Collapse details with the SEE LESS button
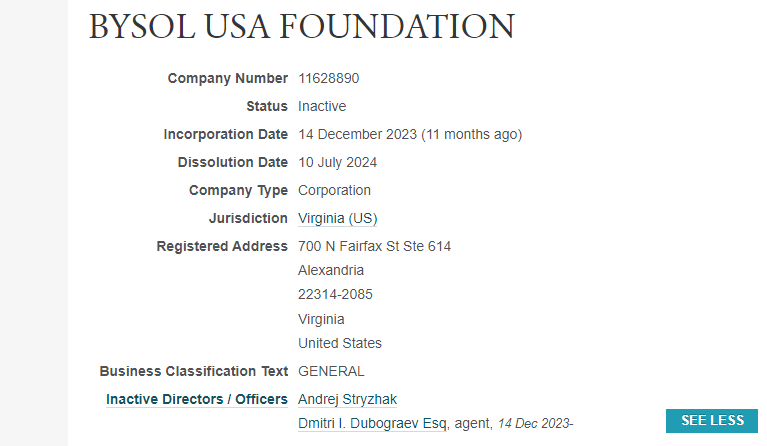Image resolution: width=767 pixels, height=446 pixels. pyautogui.click(x=712, y=421)
